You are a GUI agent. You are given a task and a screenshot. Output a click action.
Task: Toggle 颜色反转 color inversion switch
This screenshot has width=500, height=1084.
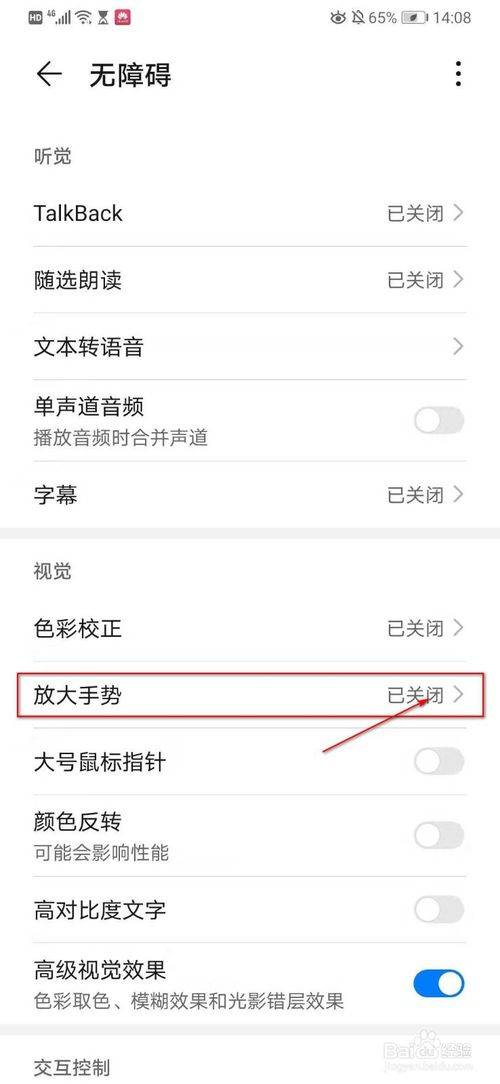[x=438, y=835]
